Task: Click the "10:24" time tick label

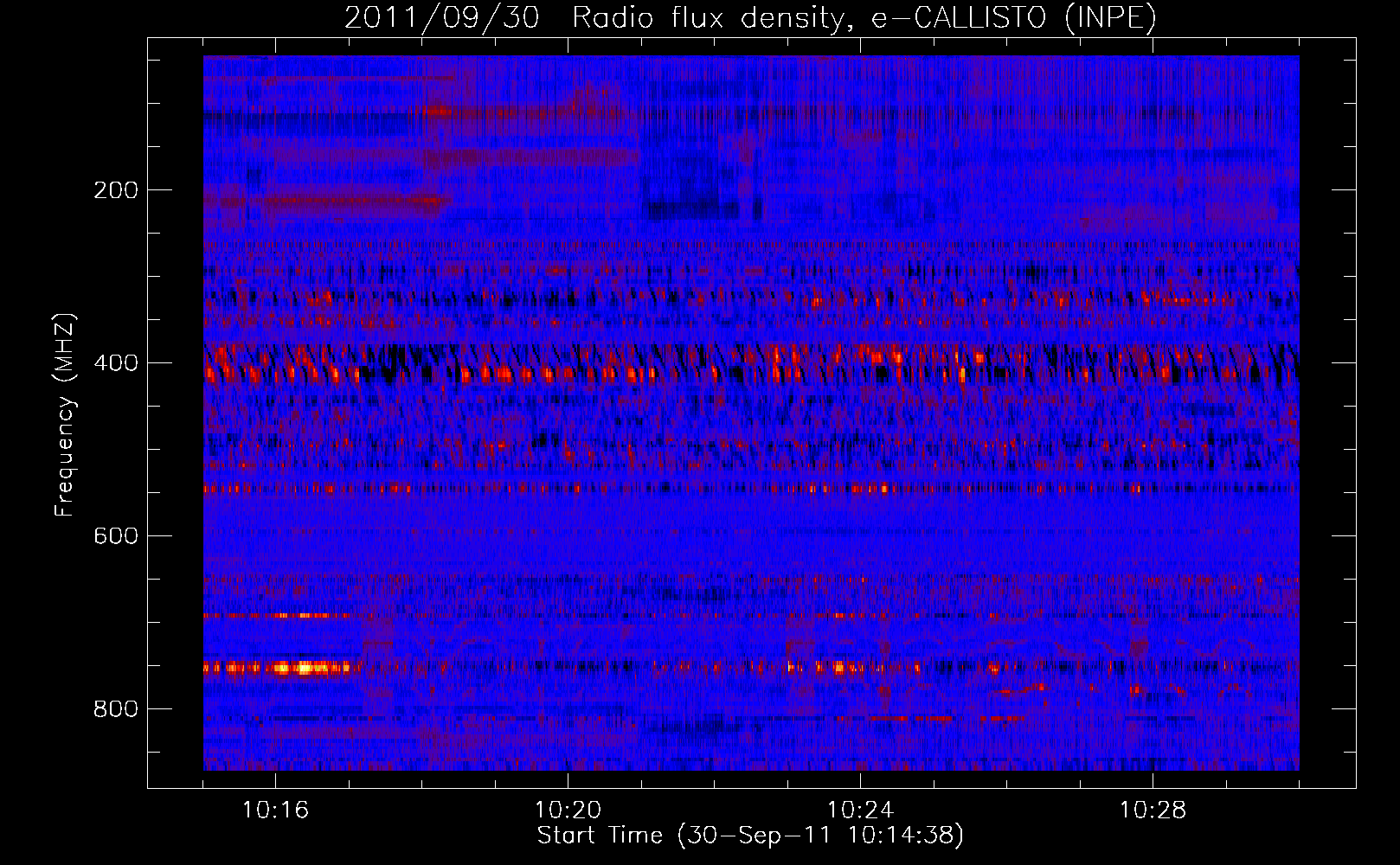Action: tap(860, 811)
